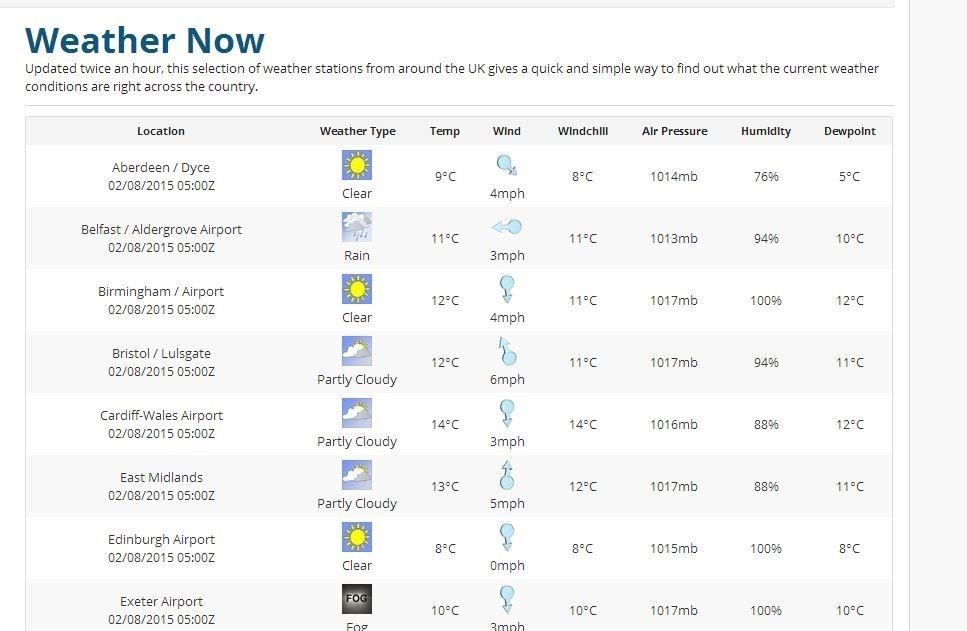This screenshot has width=967, height=631.
Task: Click the wind direction arrow in Birmingham row
Action: (507, 289)
